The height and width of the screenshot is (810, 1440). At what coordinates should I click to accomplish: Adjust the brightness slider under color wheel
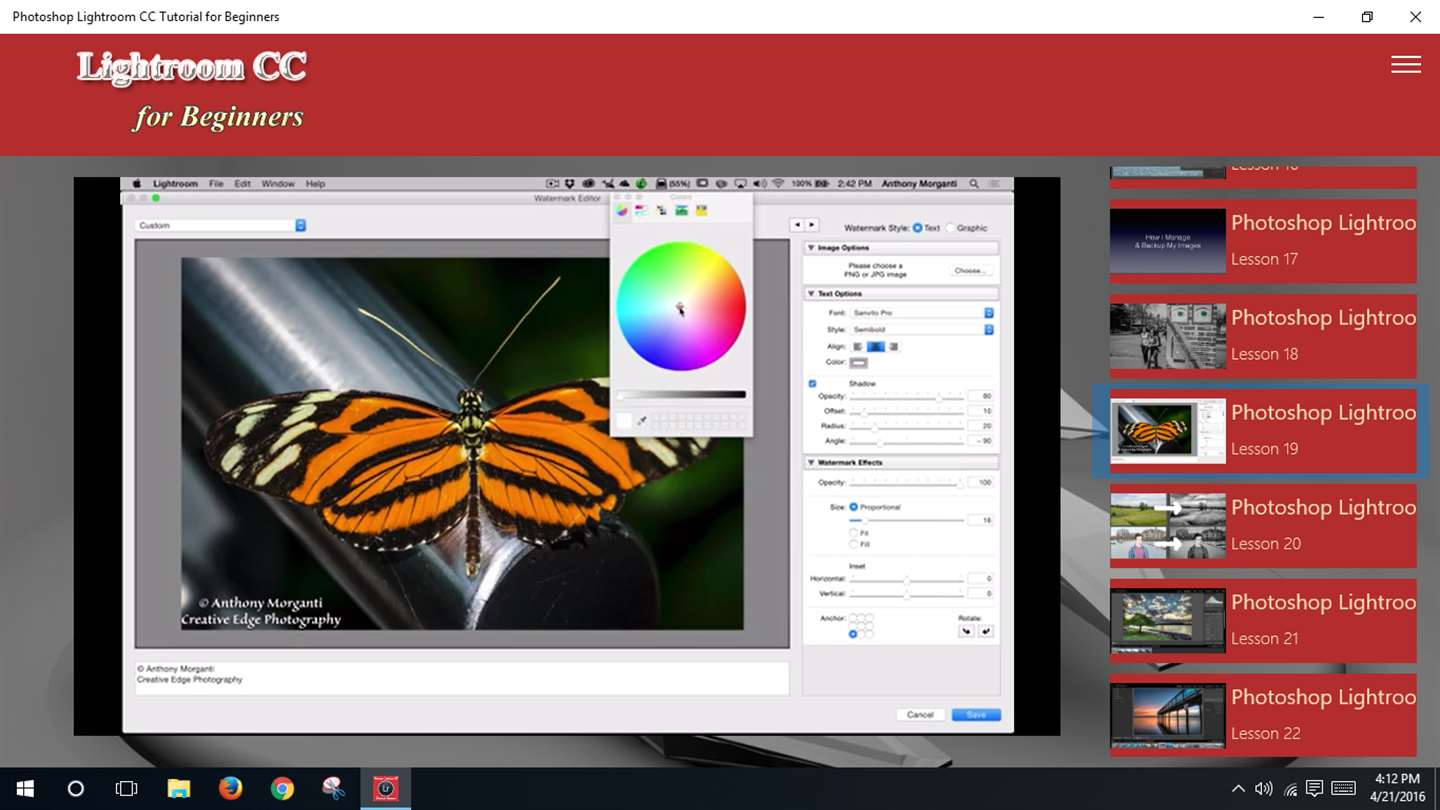coord(681,395)
